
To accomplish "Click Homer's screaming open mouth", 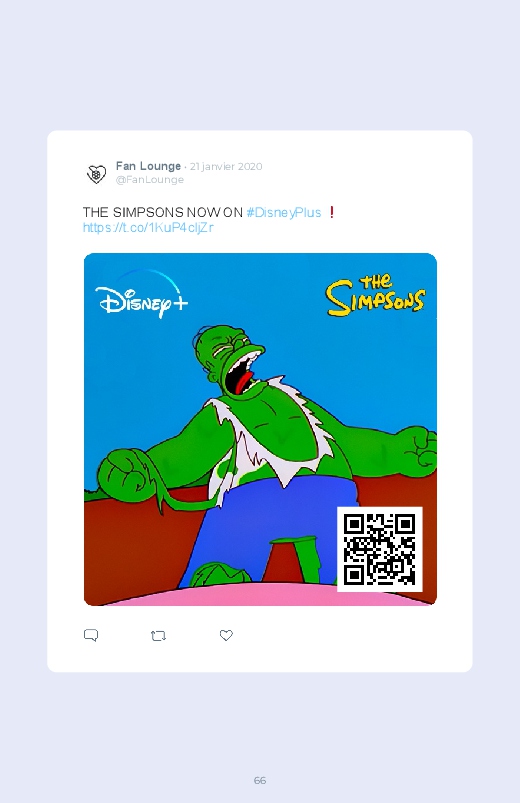I will point(240,376).
